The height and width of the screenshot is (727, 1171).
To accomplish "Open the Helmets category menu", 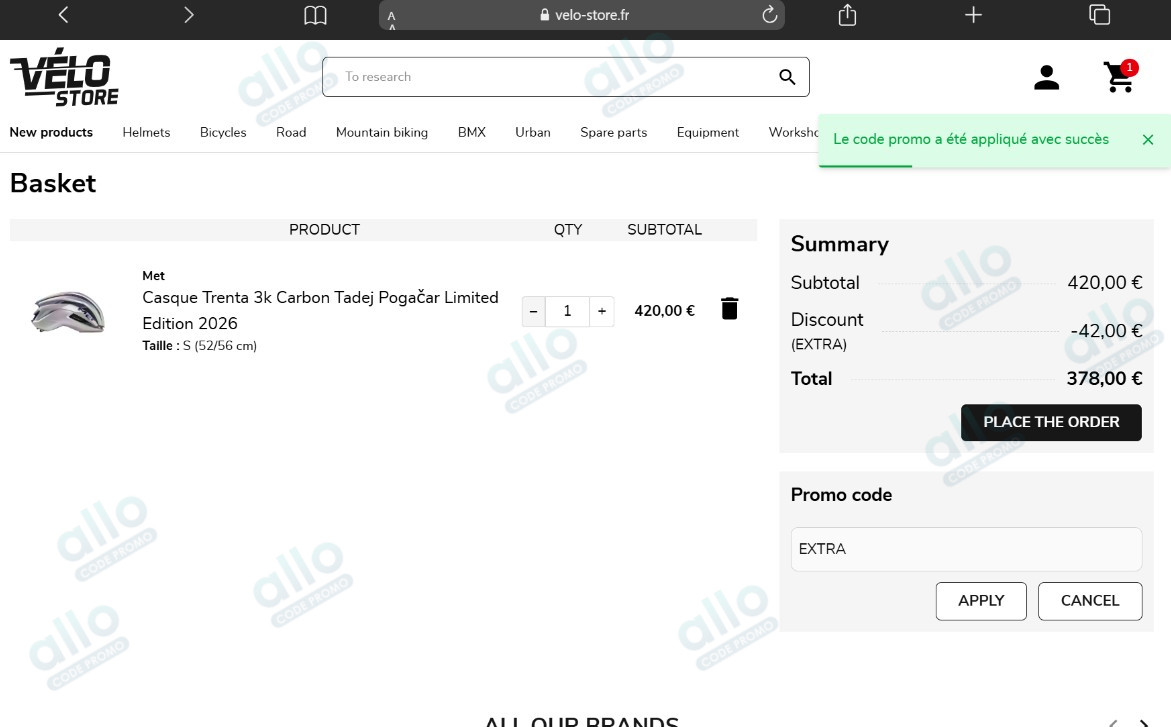I will [146, 132].
